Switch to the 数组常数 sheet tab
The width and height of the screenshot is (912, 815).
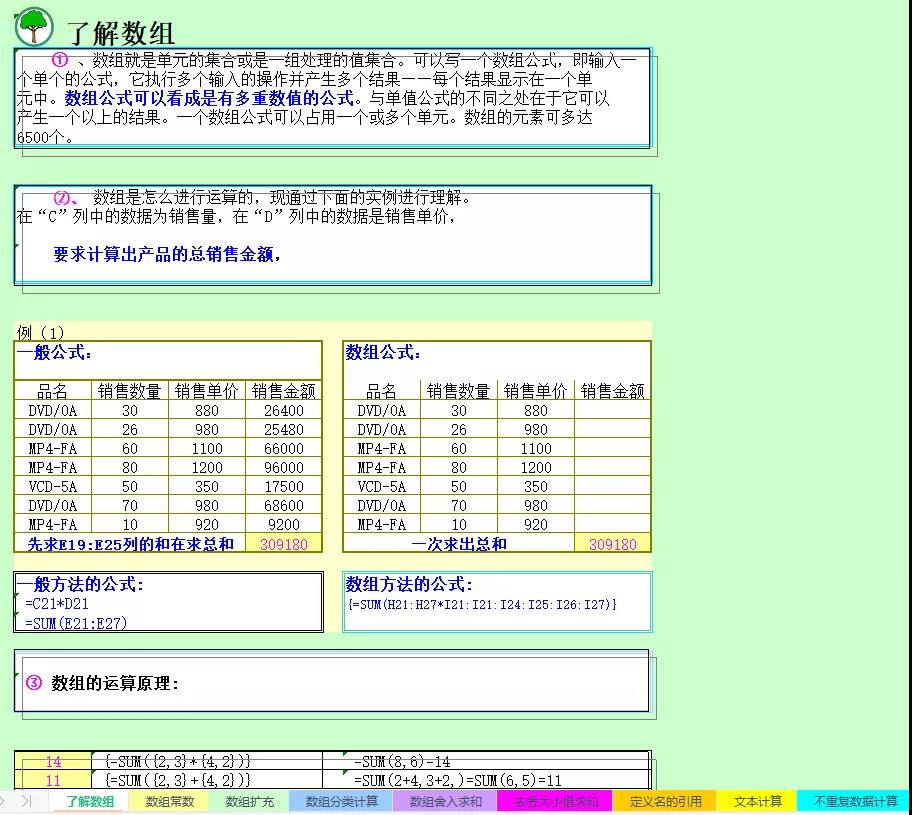170,801
